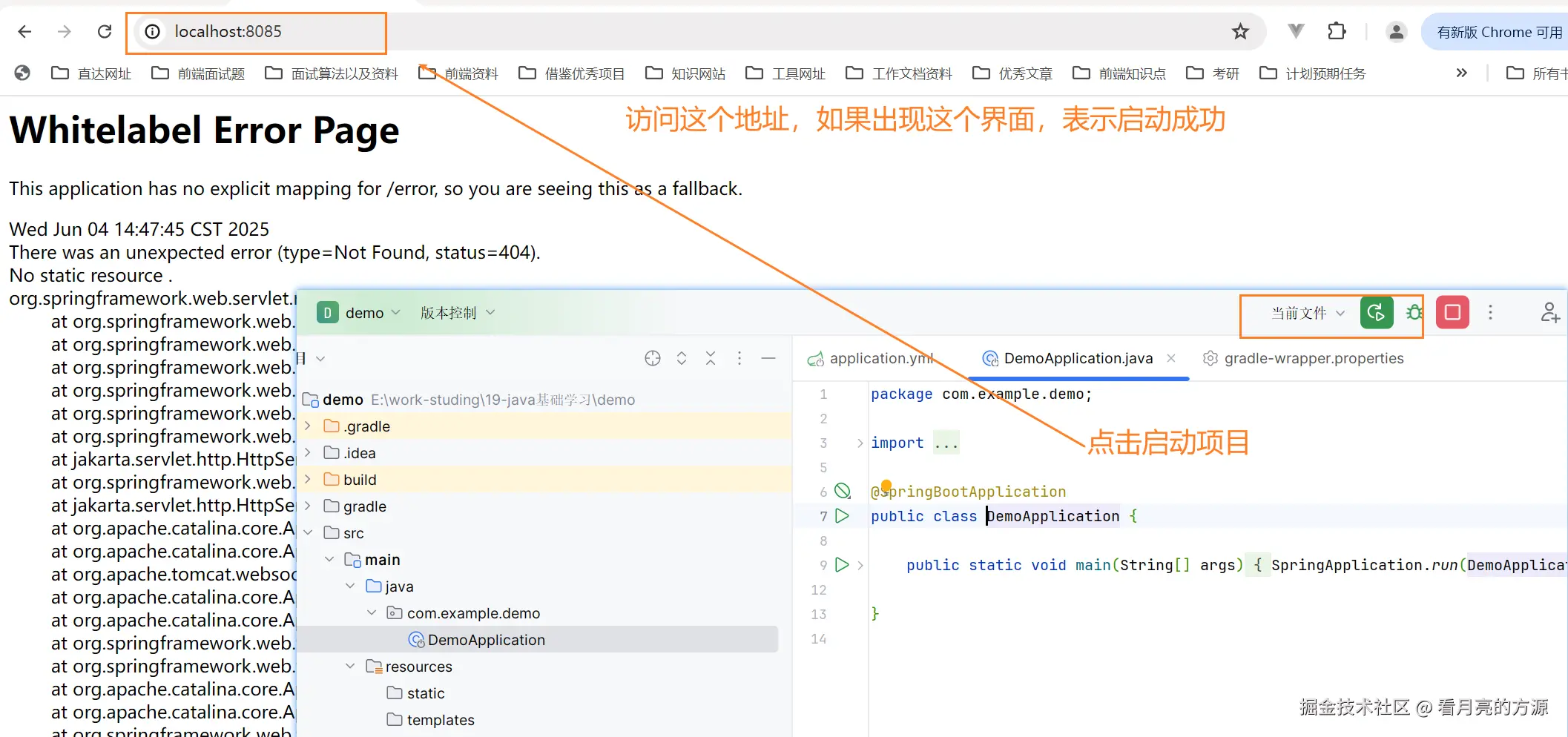Click the debug bug icon
The image size is (1568, 737).
tap(1414, 312)
